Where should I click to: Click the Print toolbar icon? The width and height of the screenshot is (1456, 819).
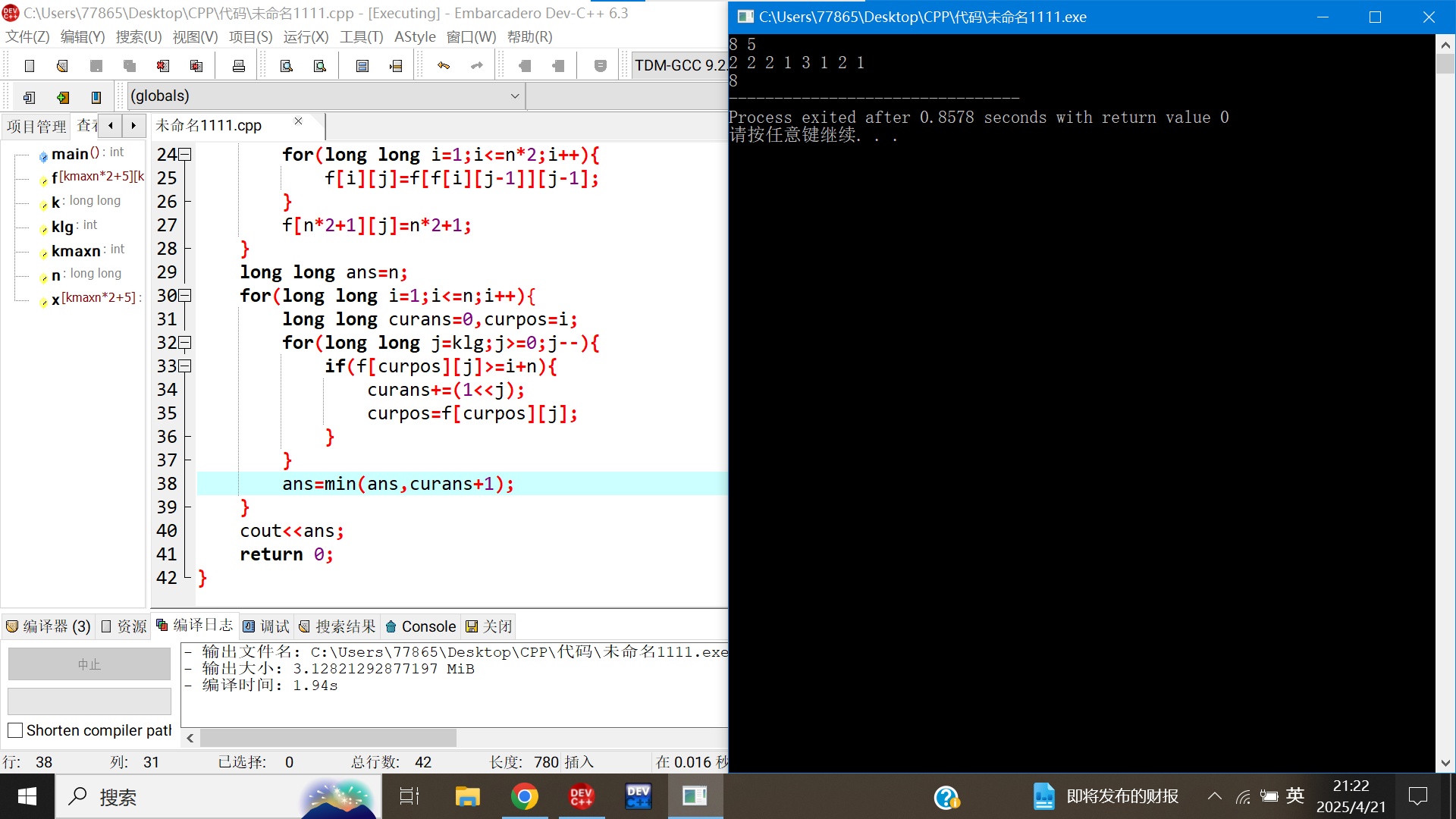pyautogui.click(x=239, y=66)
